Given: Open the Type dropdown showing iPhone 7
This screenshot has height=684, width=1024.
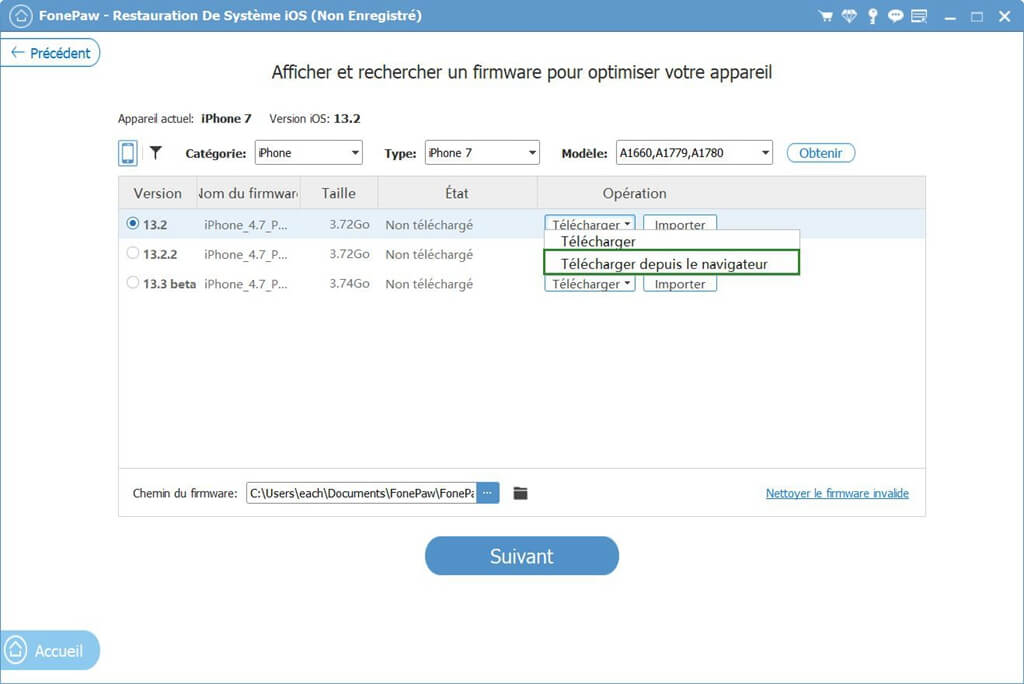Looking at the screenshot, I should (x=482, y=153).
